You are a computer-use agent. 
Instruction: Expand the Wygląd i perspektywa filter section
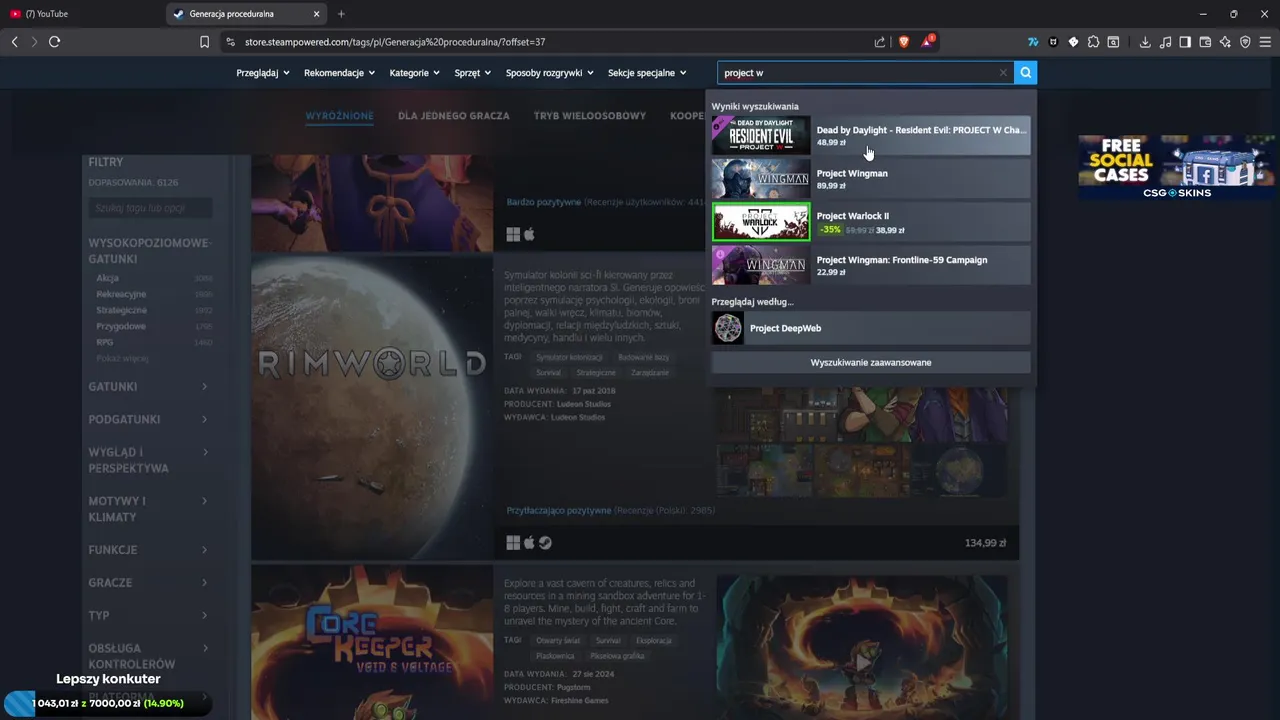pyautogui.click(x=148, y=460)
